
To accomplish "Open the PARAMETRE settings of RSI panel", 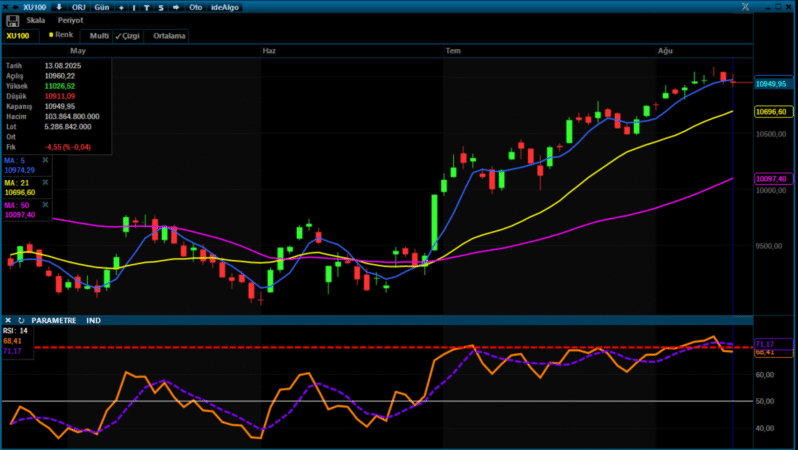I will (x=54, y=320).
